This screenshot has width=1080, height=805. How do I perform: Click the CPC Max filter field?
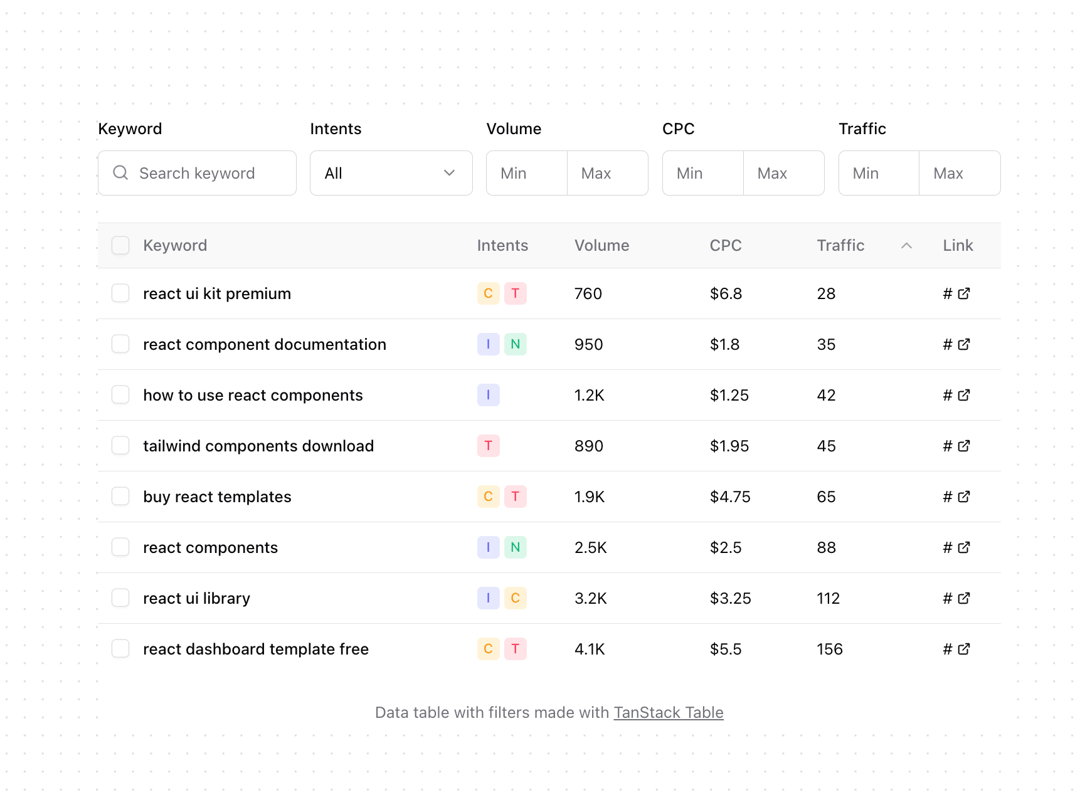coord(784,174)
